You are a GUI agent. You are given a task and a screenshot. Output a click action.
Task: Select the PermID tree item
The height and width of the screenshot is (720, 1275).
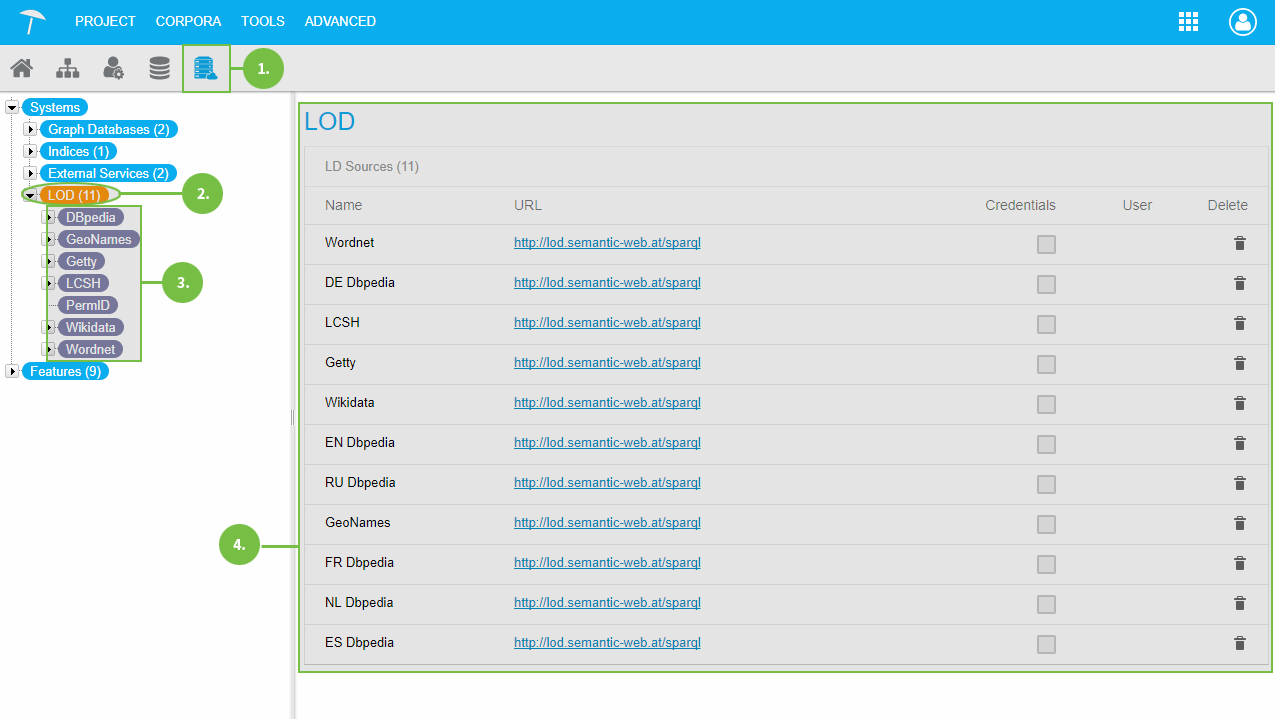[87, 305]
